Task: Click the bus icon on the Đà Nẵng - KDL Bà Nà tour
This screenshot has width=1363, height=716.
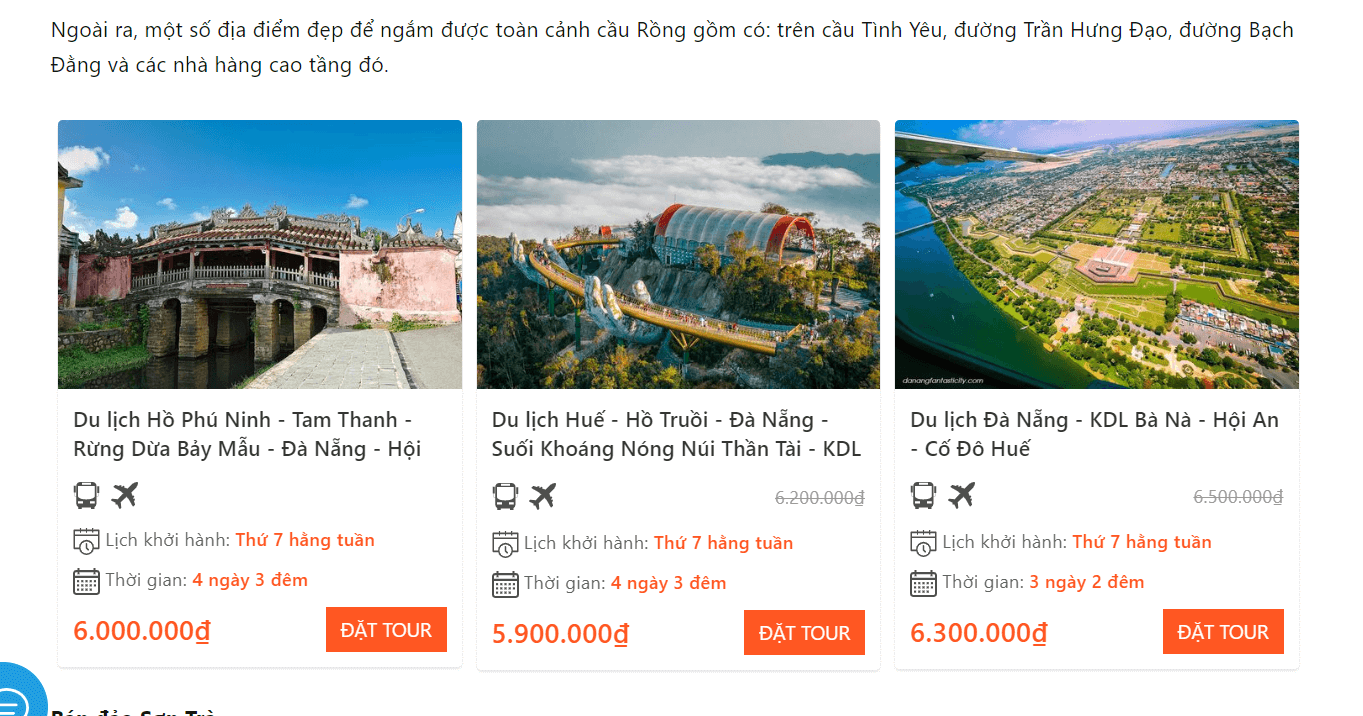Action: coord(923,494)
